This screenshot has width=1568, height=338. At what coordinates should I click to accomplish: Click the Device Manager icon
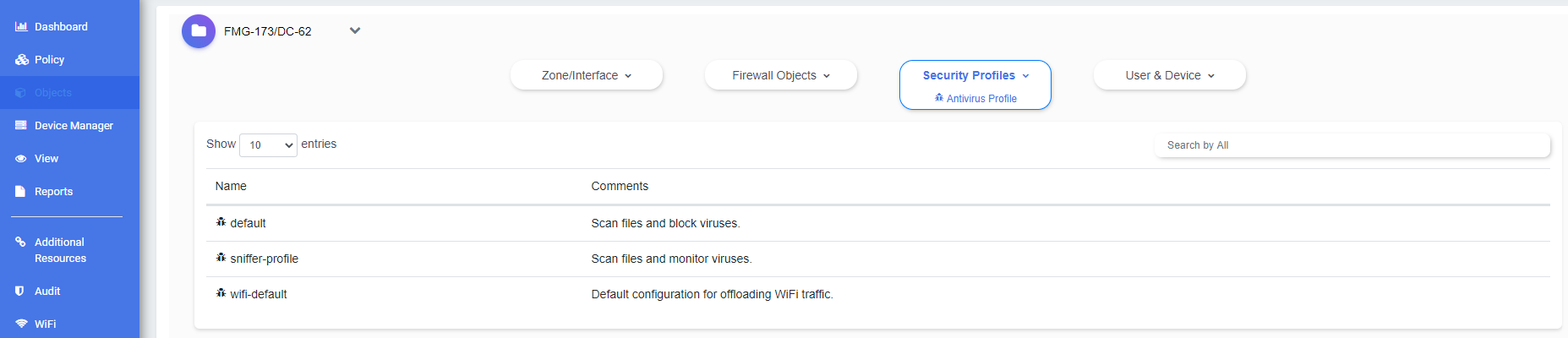[21, 126]
